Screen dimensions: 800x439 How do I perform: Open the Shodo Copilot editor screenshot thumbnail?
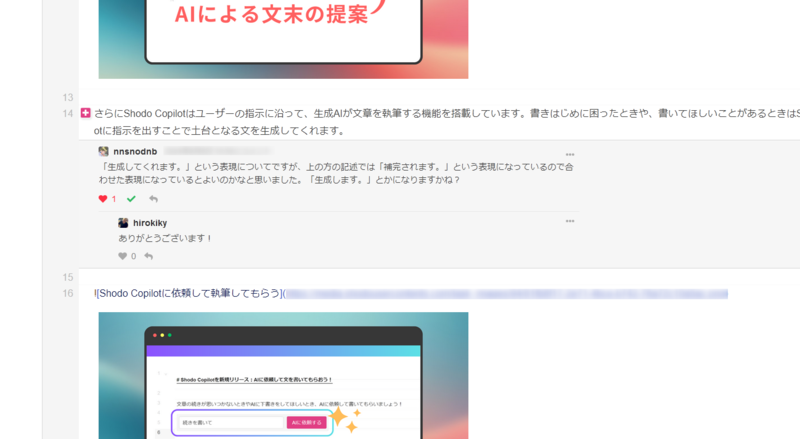pos(283,376)
